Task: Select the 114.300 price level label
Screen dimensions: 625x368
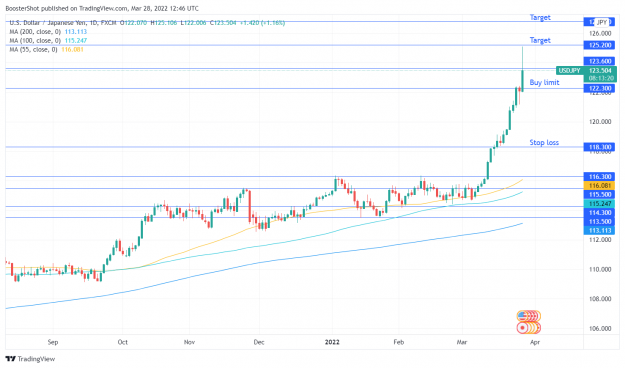Action: [x=600, y=213]
